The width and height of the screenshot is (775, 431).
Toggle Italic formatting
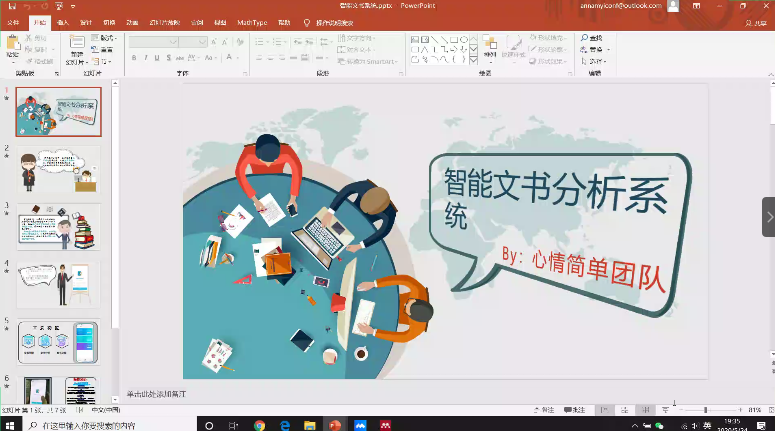tap(146, 58)
